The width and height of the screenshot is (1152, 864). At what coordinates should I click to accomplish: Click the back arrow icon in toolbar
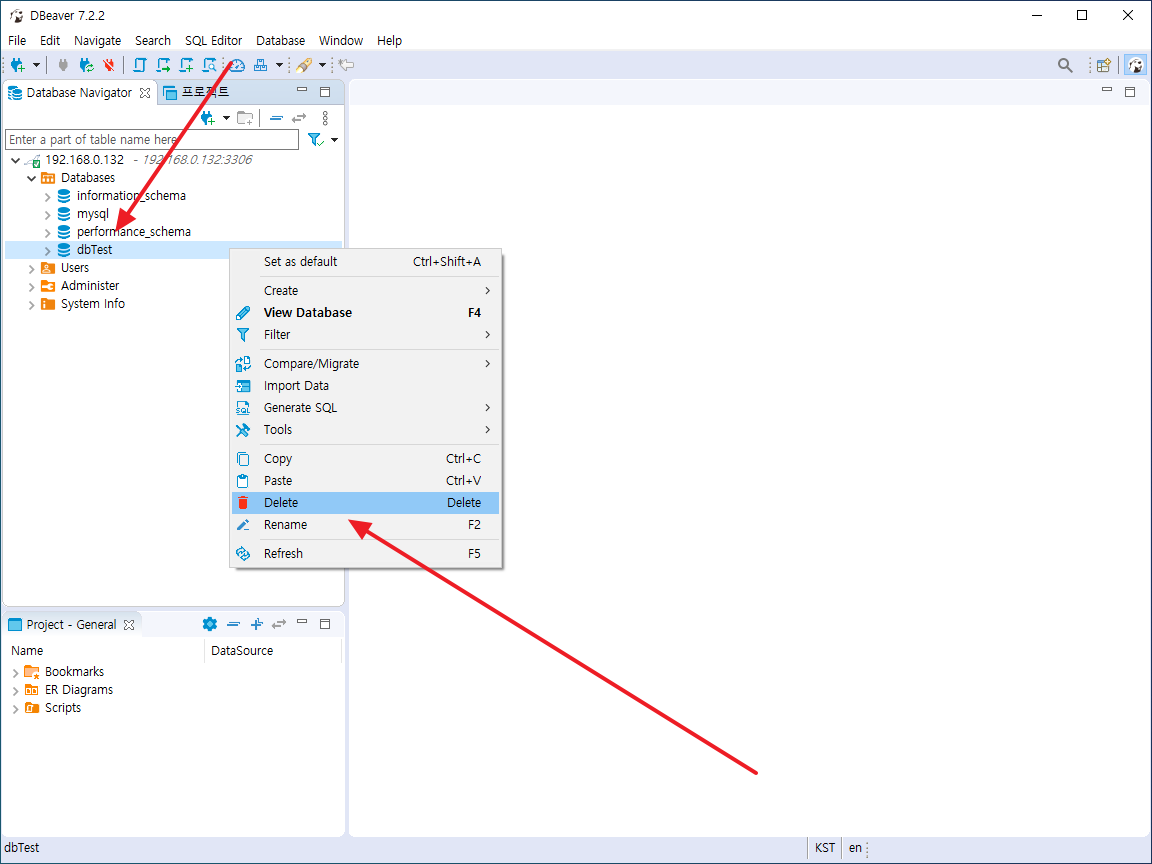[x=346, y=65]
